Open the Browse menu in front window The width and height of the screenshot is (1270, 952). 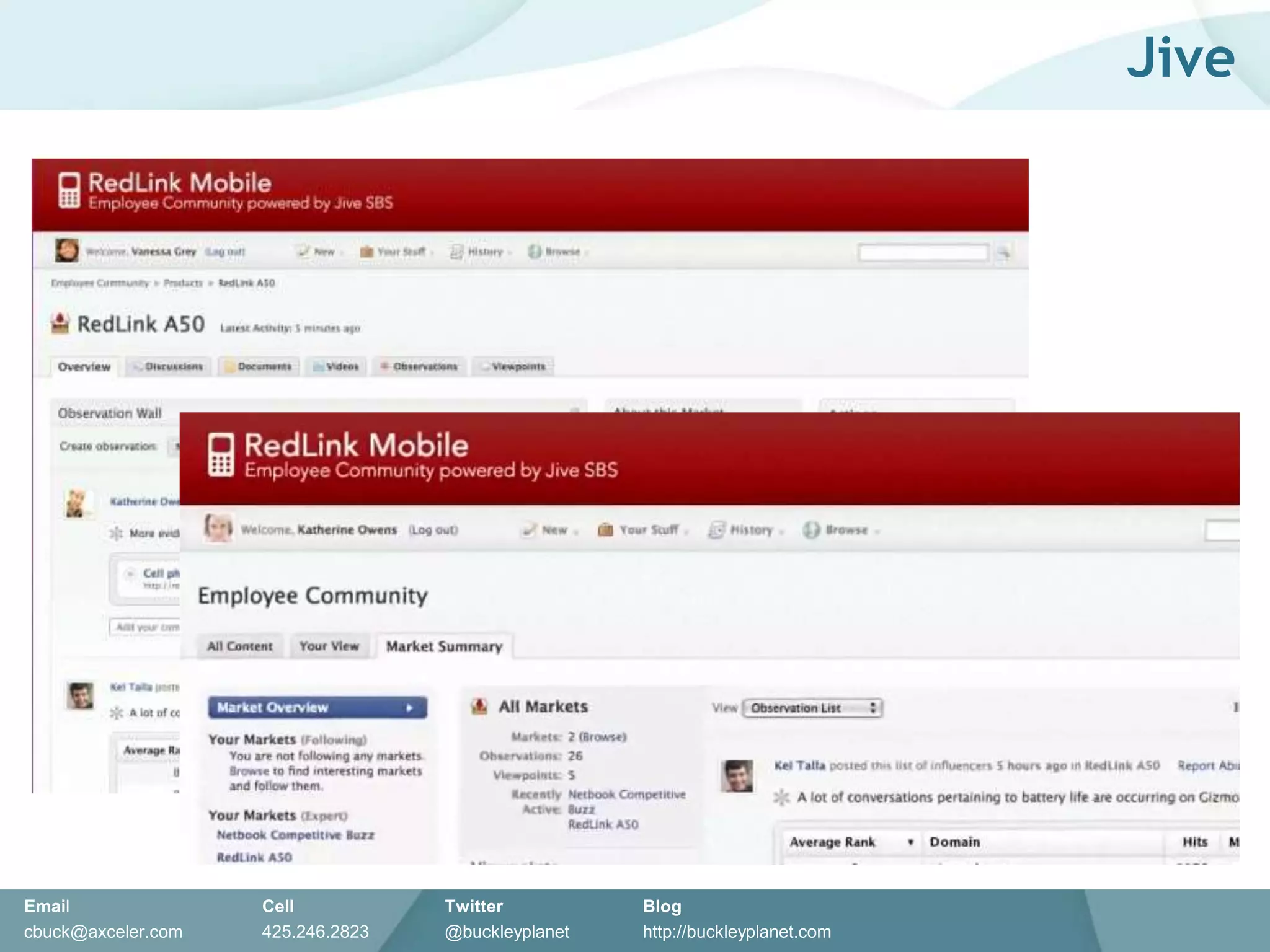point(841,530)
